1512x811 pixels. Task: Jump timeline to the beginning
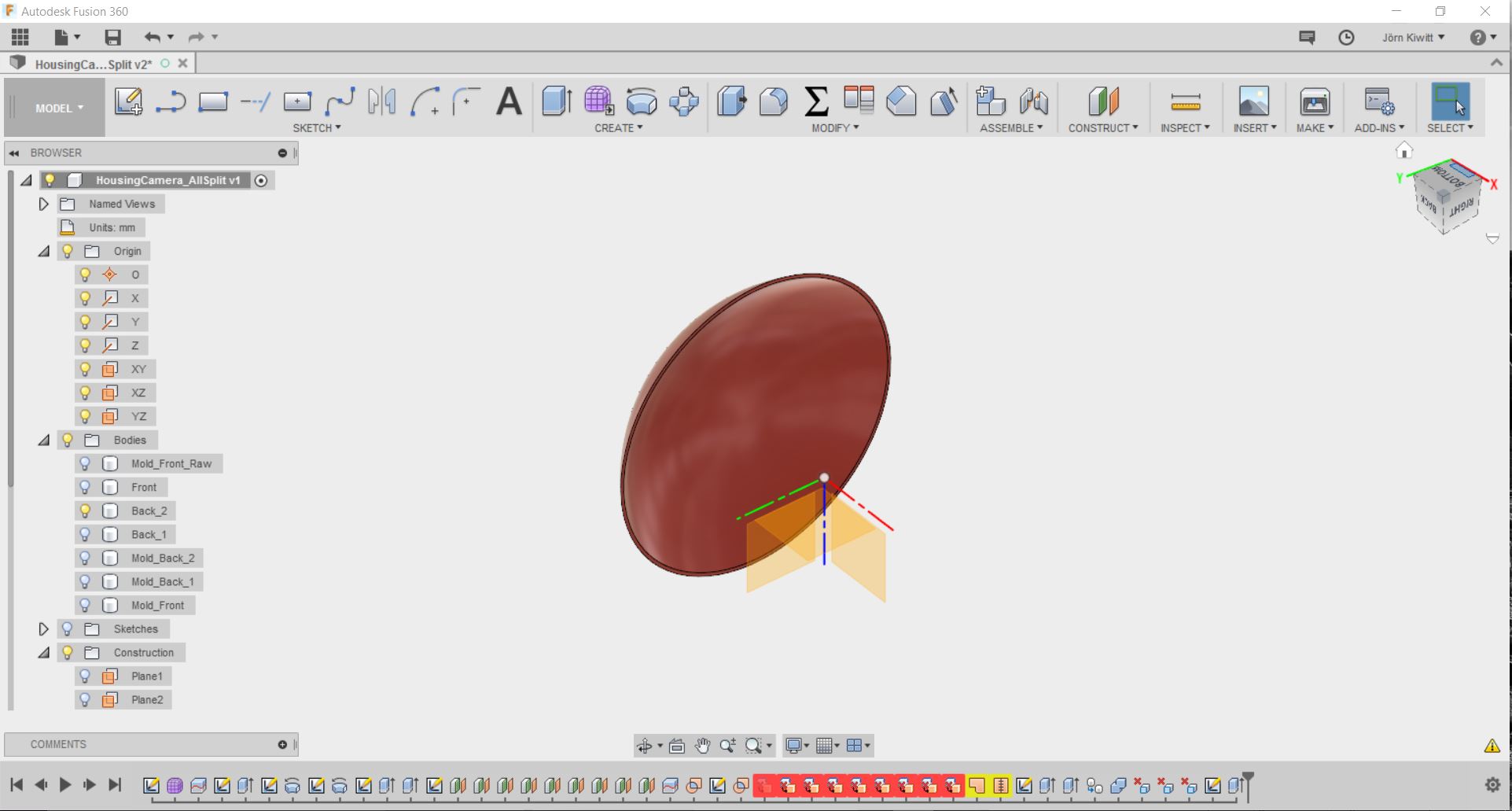[17, 784]
